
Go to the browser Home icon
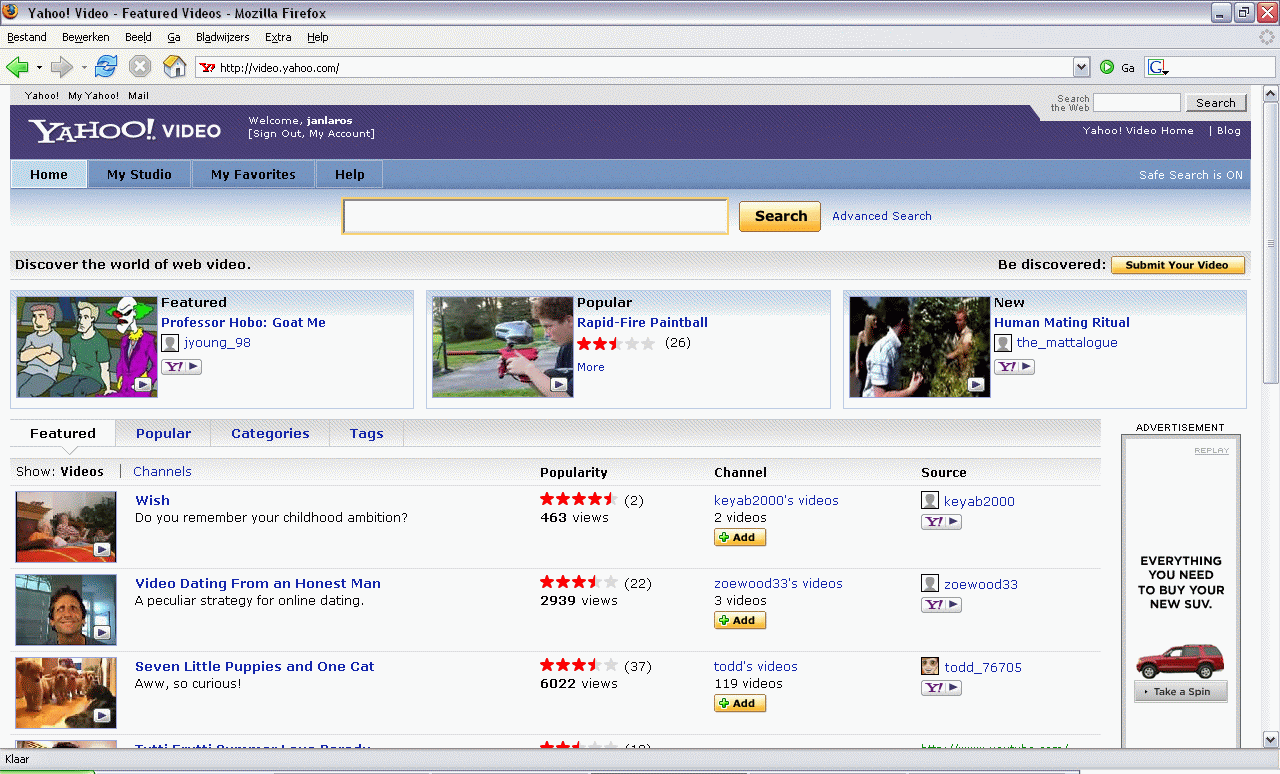[x=175, y=67]
